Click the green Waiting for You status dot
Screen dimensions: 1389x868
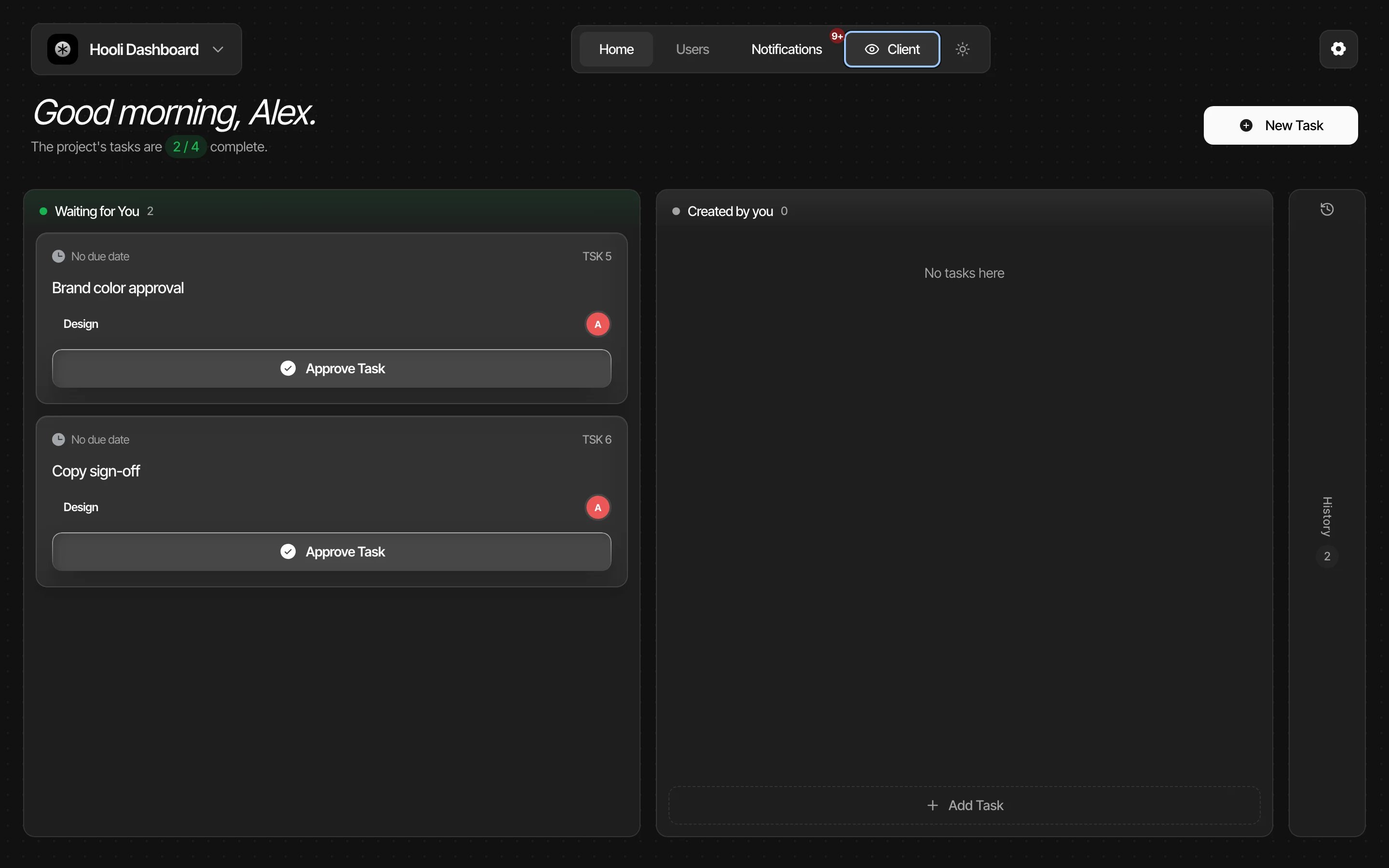(43, 211)
